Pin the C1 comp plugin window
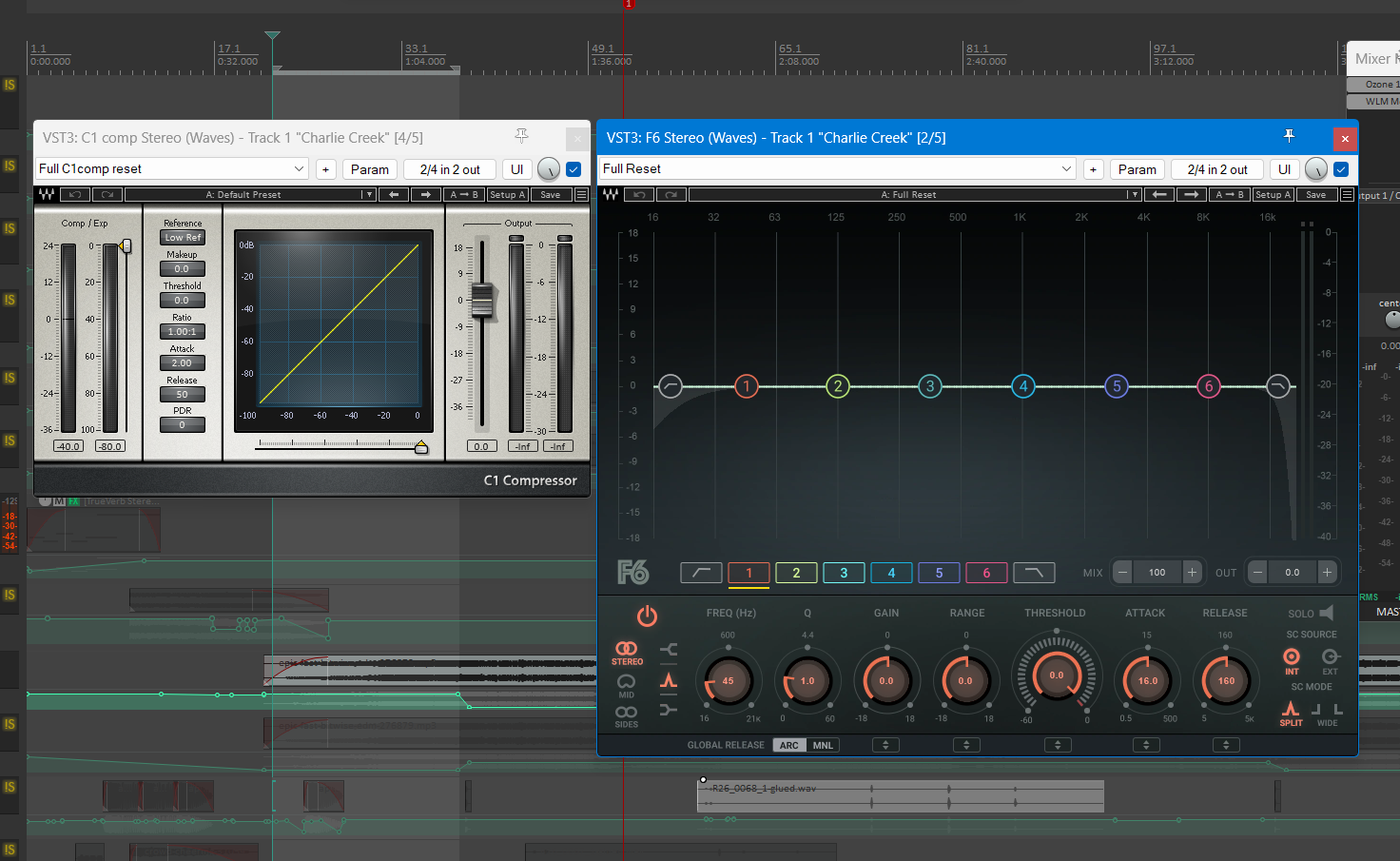The image size is (1400, 861). 521,137
